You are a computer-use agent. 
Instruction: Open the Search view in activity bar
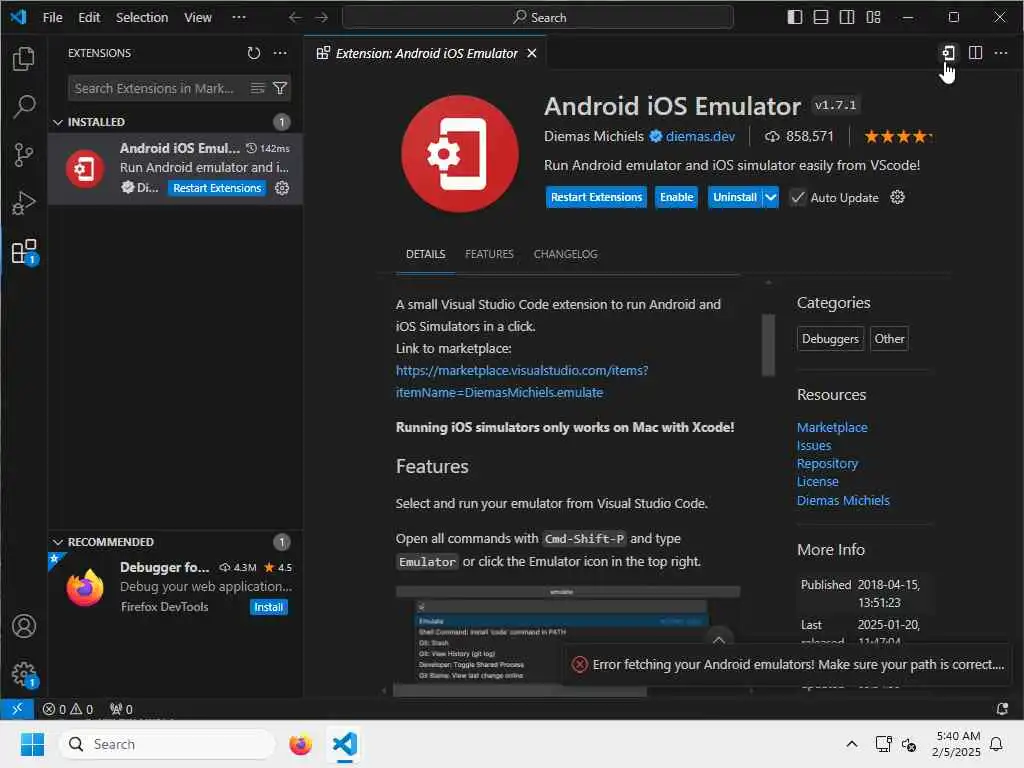[x=24, y=106]
